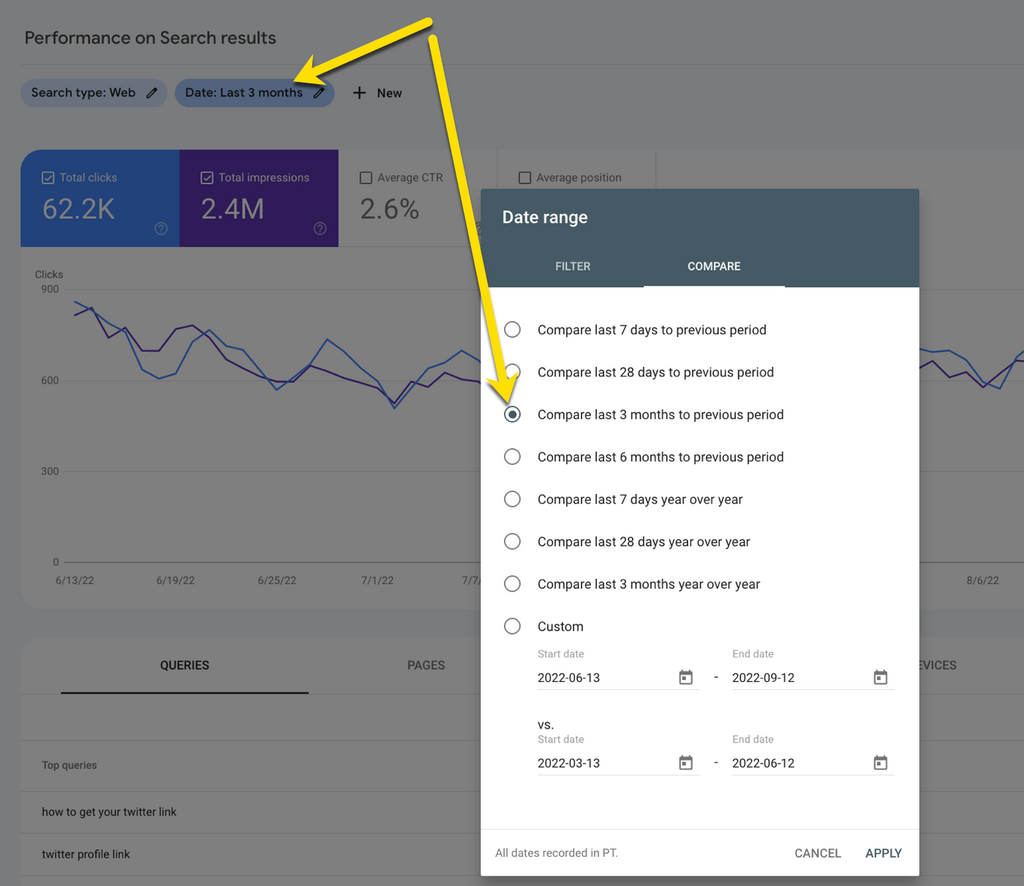Open calendar for the vs. Start date

pos(686,763)
